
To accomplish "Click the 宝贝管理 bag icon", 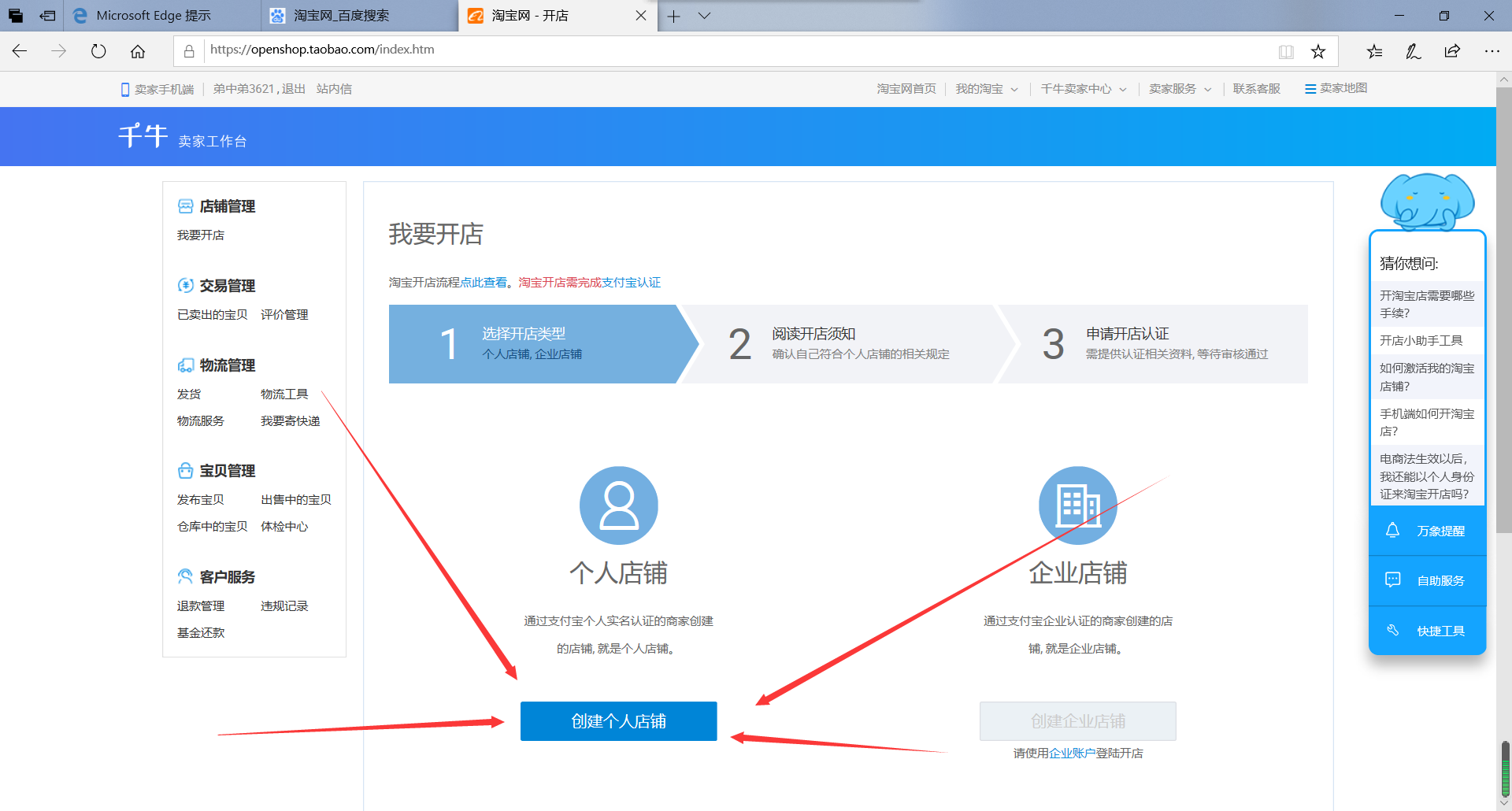I will tap(186, 470).
